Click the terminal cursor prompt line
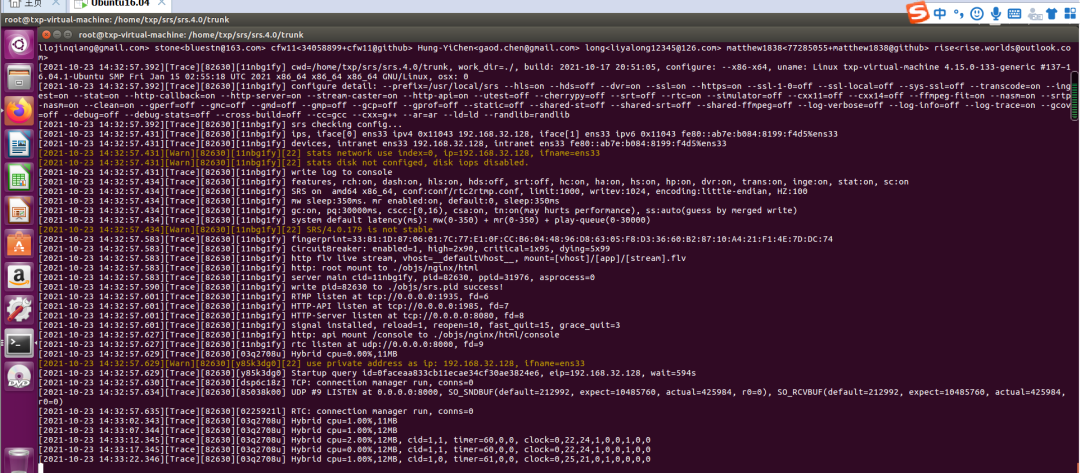 click(41, 468)
